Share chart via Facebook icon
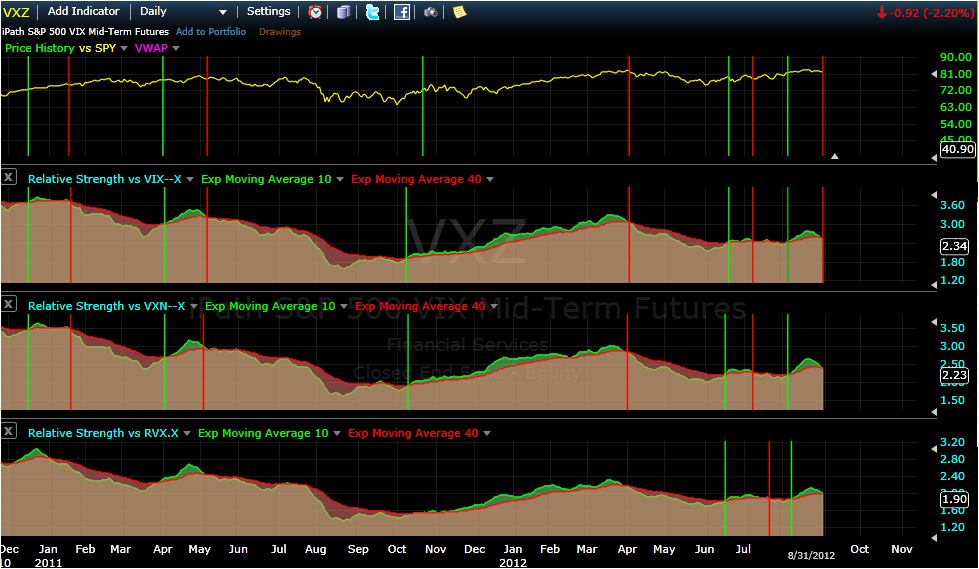This screenshot has height=569, width=979. pyautogui.click(x=401, y=12)
